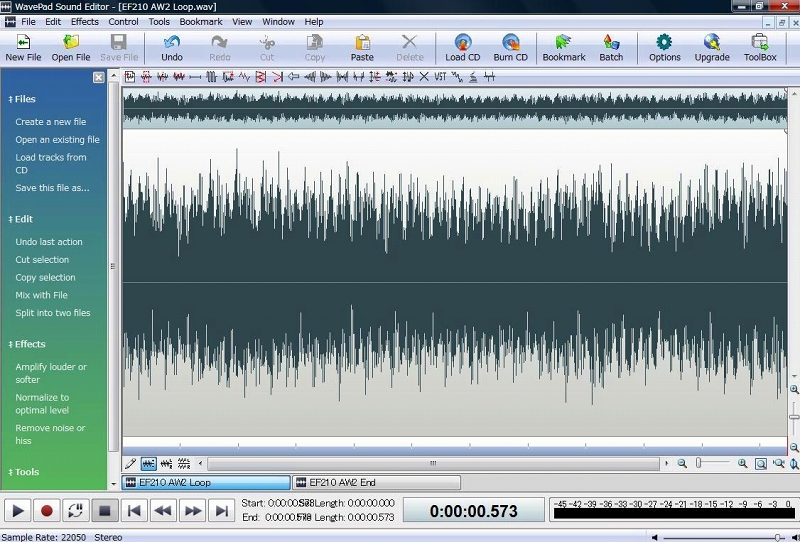
Task: Toggle the selected waveform view button
Action: click(148, 463)
